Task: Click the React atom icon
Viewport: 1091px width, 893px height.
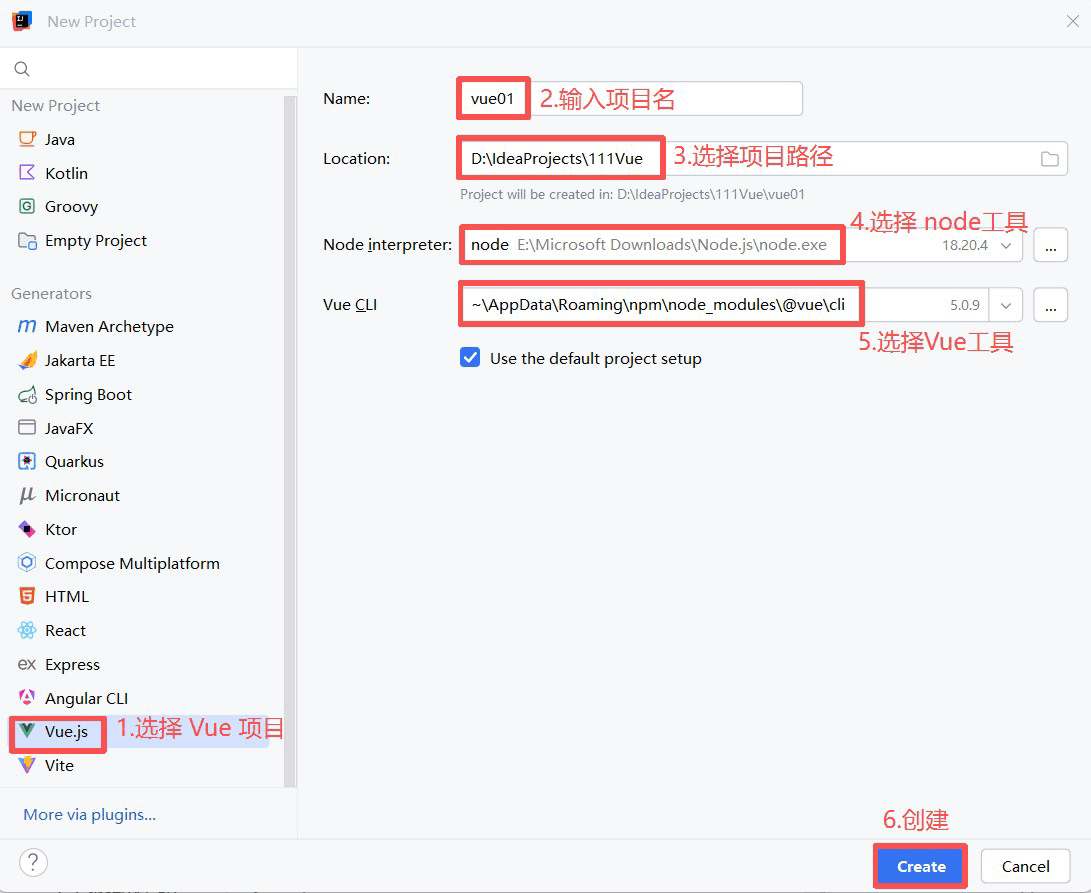Action: [x=27, y=631]
